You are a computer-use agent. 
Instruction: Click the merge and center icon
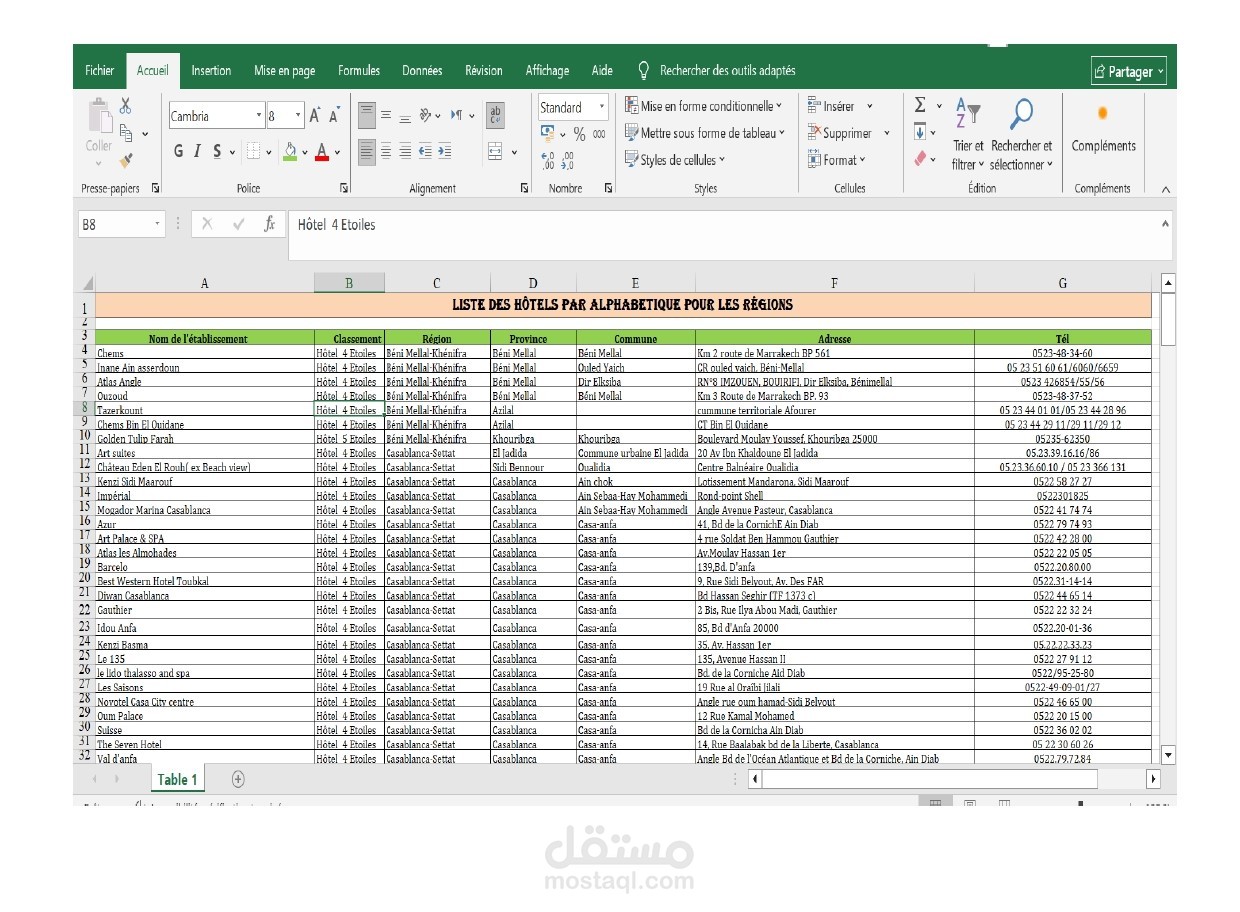(x=495, y=151)
